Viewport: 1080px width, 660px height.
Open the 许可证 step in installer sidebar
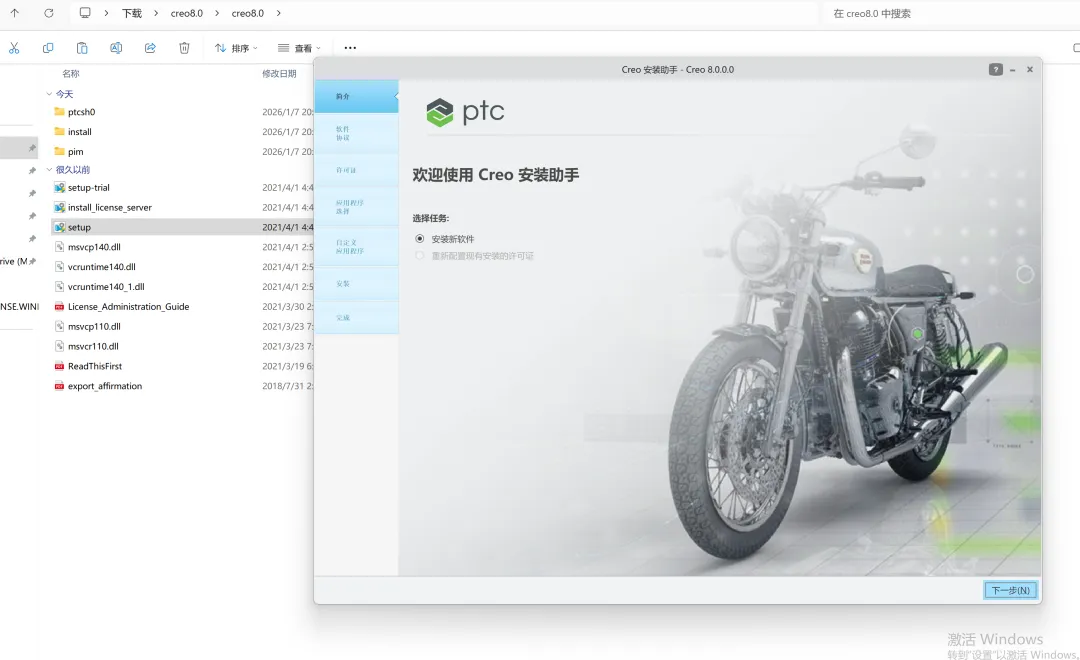[x=356, y=170]
